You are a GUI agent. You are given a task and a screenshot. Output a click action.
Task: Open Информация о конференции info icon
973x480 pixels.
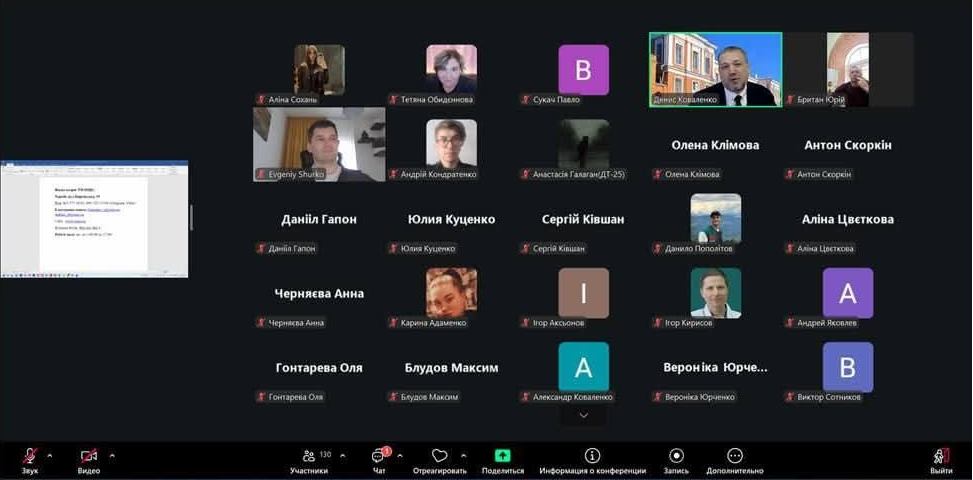tap(592, 456)
